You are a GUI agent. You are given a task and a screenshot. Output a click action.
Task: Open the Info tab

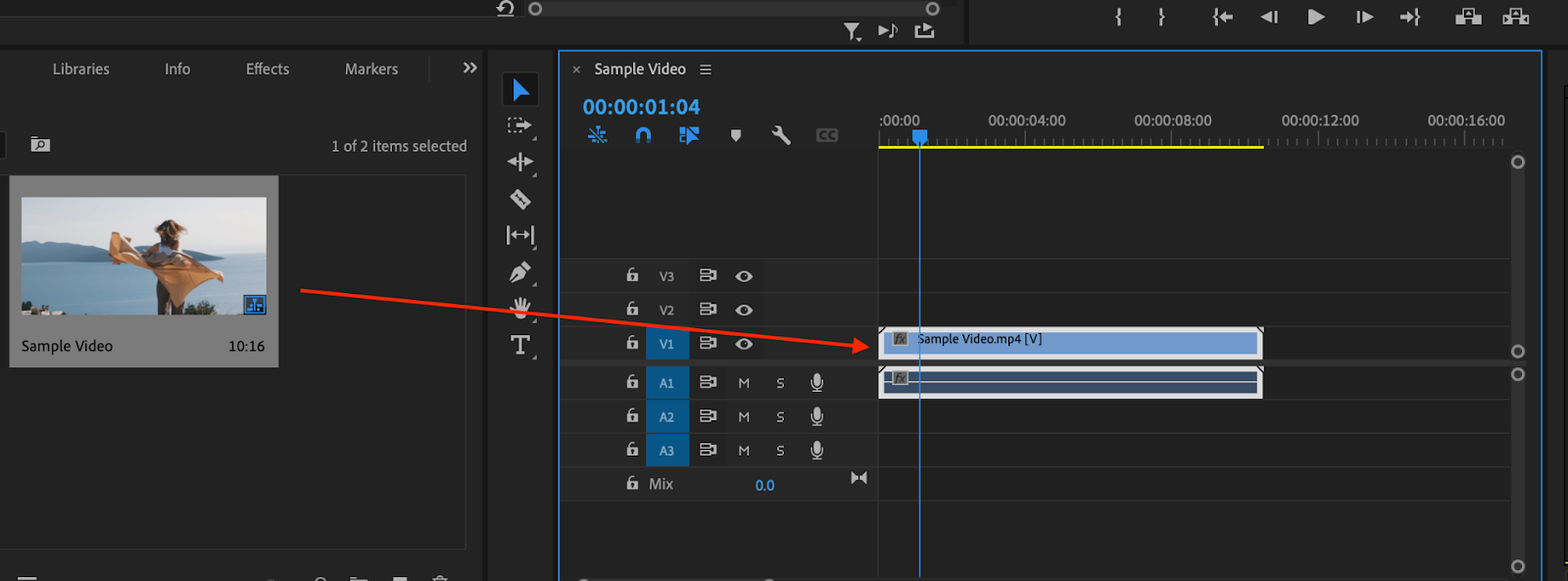(x=177, y=69)
